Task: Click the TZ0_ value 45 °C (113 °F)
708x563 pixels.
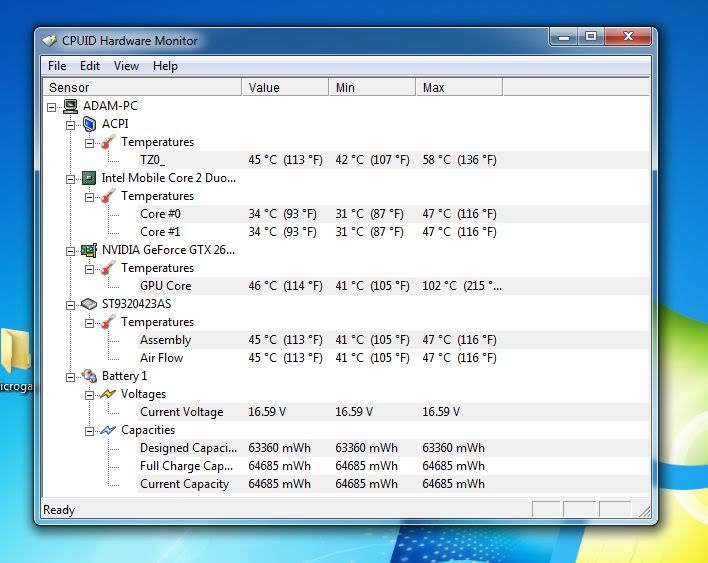Action: click(x=285, y=160)
